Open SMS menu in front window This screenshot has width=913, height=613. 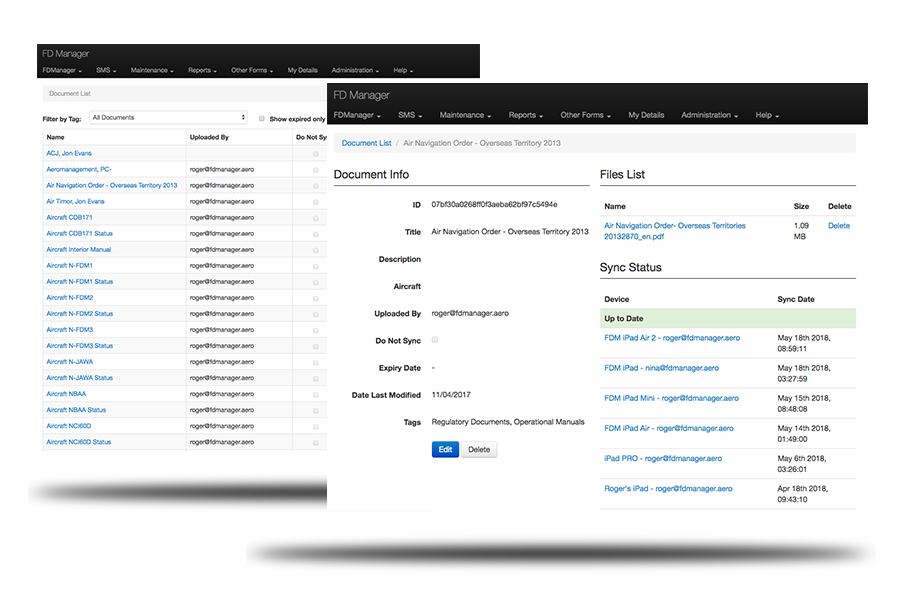tap(410, 115)
